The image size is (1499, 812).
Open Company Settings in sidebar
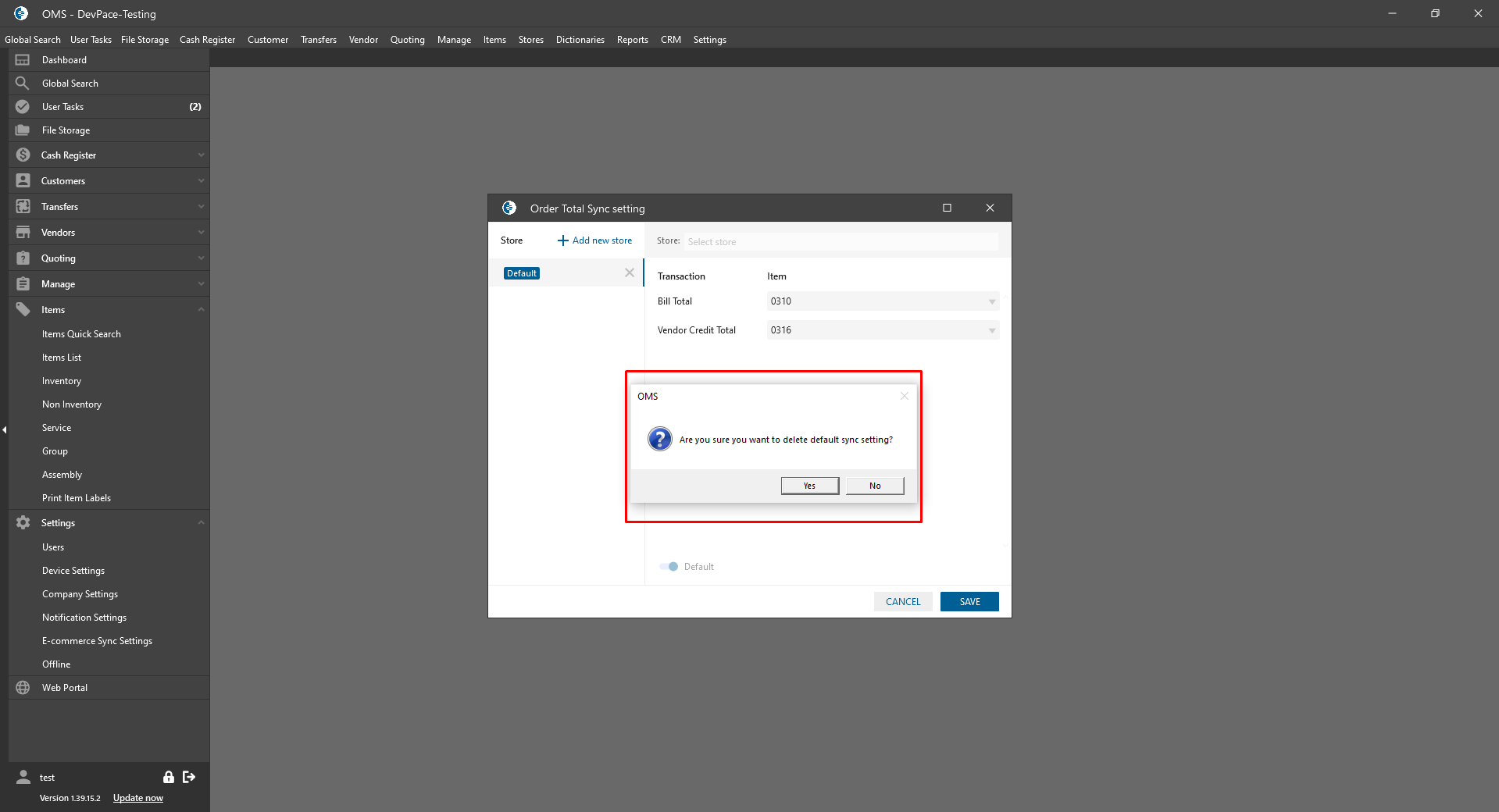pos(80,594)
